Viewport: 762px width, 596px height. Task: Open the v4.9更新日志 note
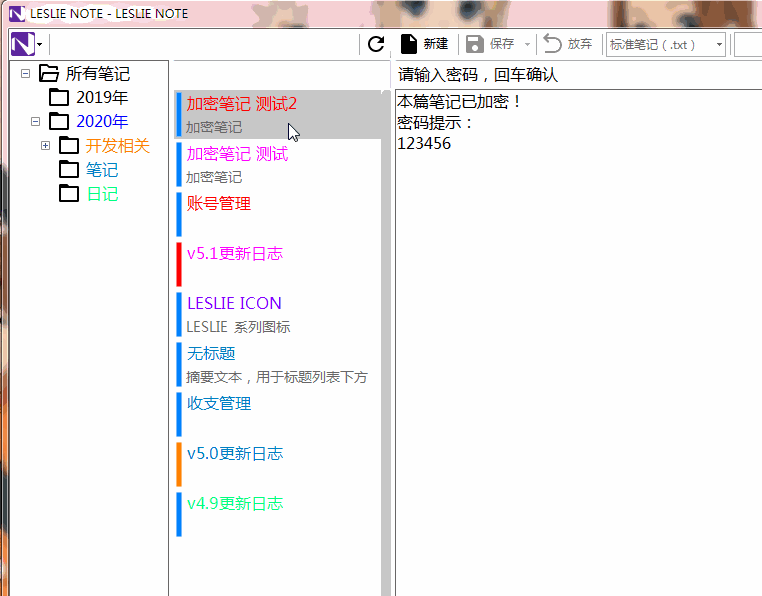(277, 514)
